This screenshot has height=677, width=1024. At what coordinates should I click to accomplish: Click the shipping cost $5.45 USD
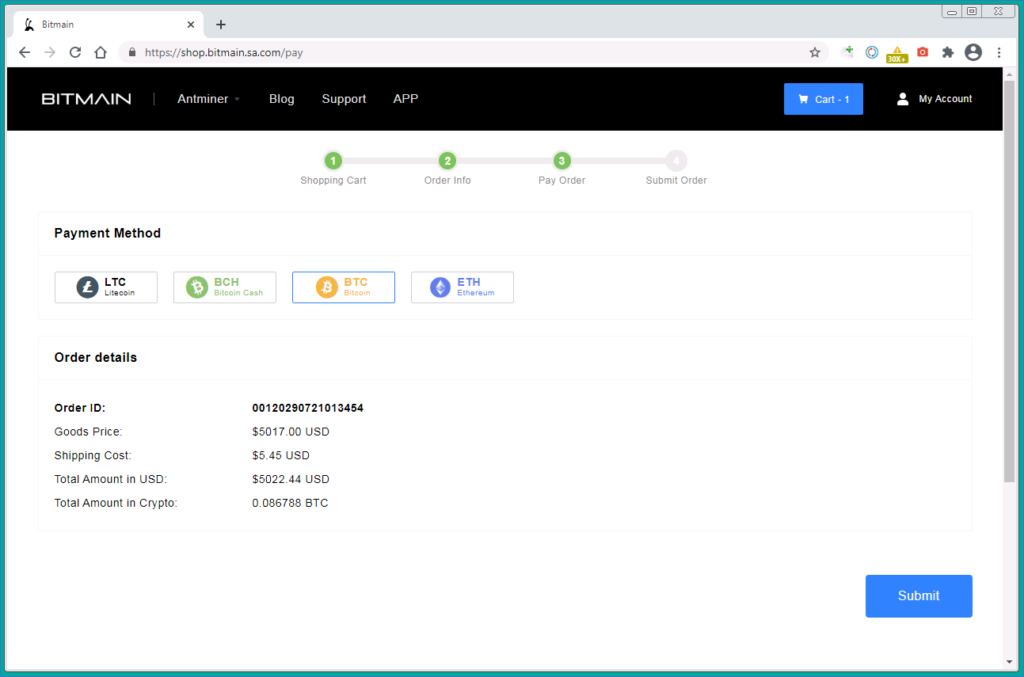(x=281, y=456)
